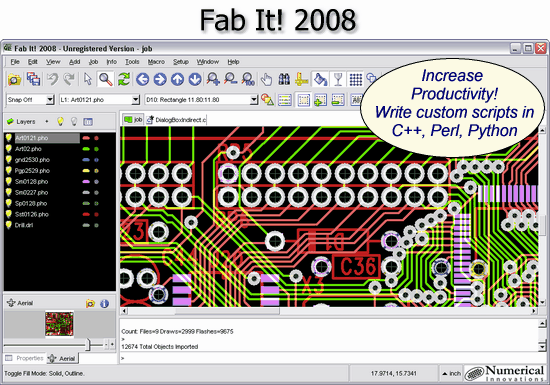The width and height of the screenshot is (550, 385).
Task: Switch to the DialogBoxIndirect.c tab
Action: (x=176, y=120)
